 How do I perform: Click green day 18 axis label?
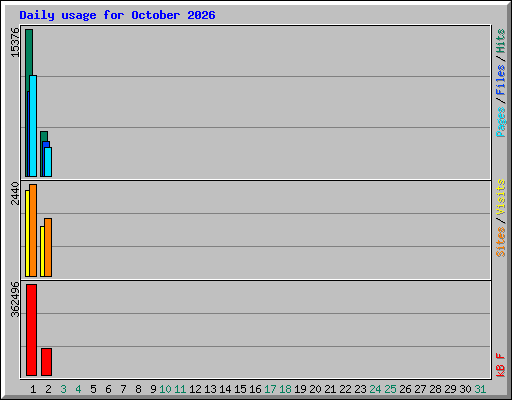click(285, 389)
